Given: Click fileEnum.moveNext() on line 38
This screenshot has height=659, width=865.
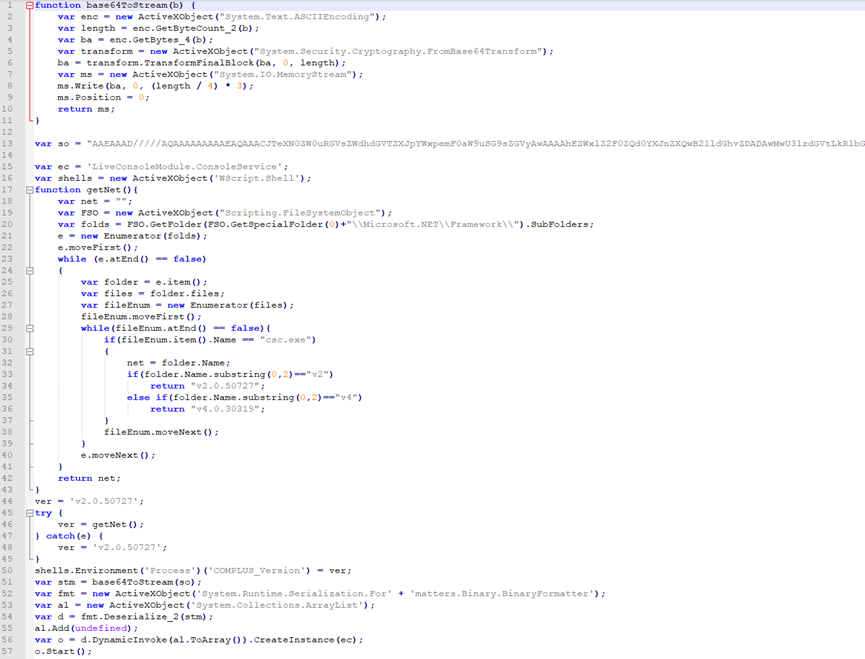Looking at the screenshot, I should point(162,432).
